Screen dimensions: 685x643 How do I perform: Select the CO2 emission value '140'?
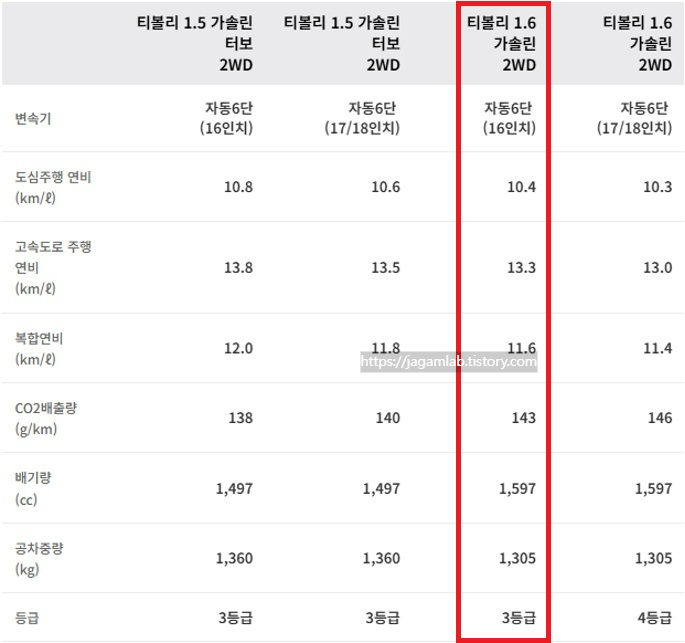[388, 418]
